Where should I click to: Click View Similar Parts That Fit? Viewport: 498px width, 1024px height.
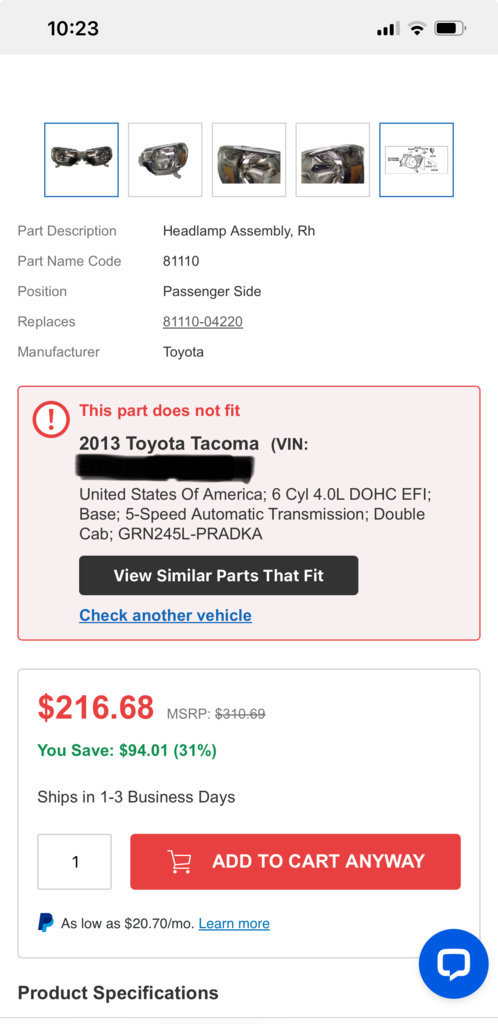(x=219, y=575)
